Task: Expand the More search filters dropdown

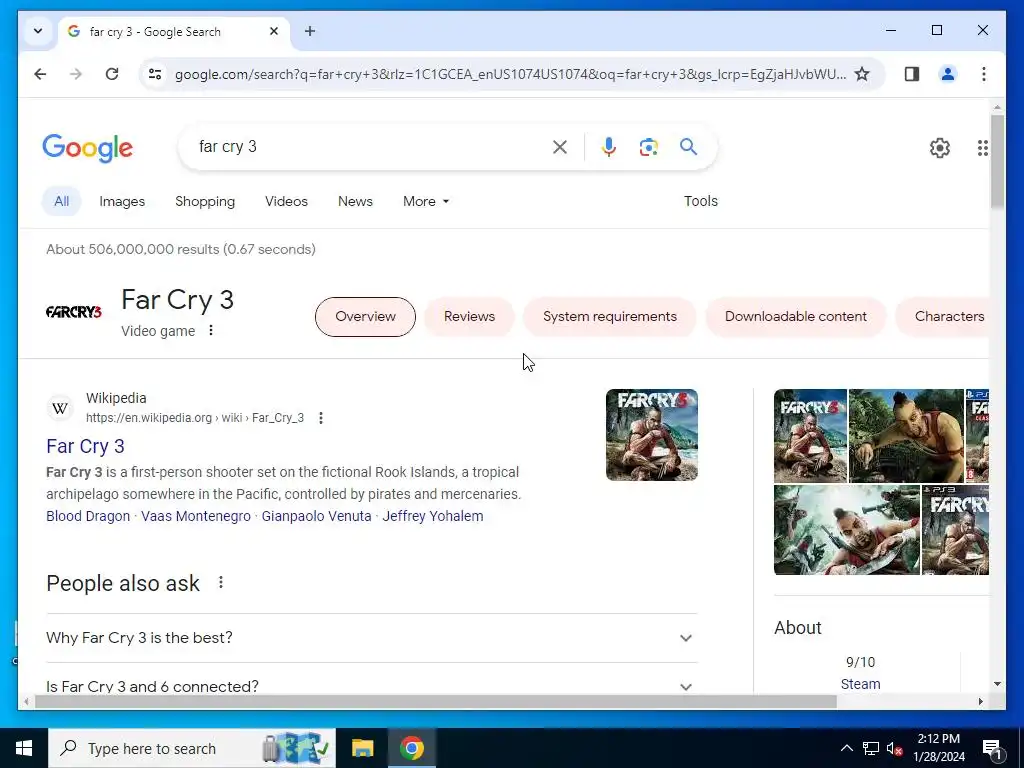Action: (426, 201)
